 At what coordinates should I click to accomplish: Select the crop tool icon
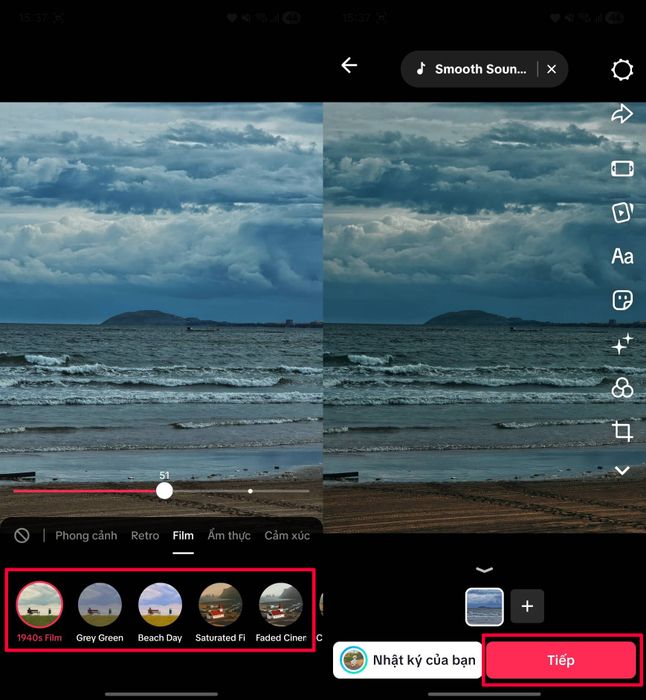[622, 431]
